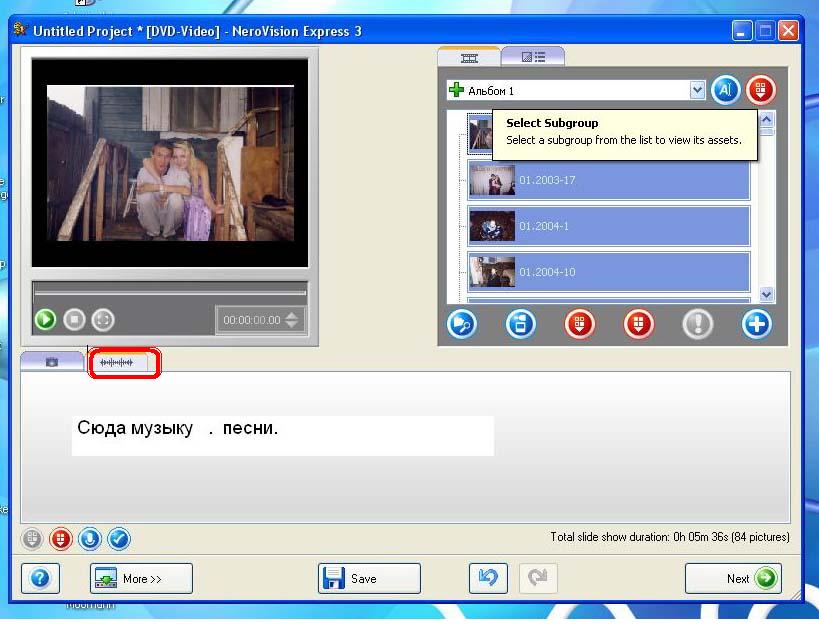Viewport: 819px width, 642px height.
Task: Select the first partially covered picture thumbnail
Action: [480, 134]
